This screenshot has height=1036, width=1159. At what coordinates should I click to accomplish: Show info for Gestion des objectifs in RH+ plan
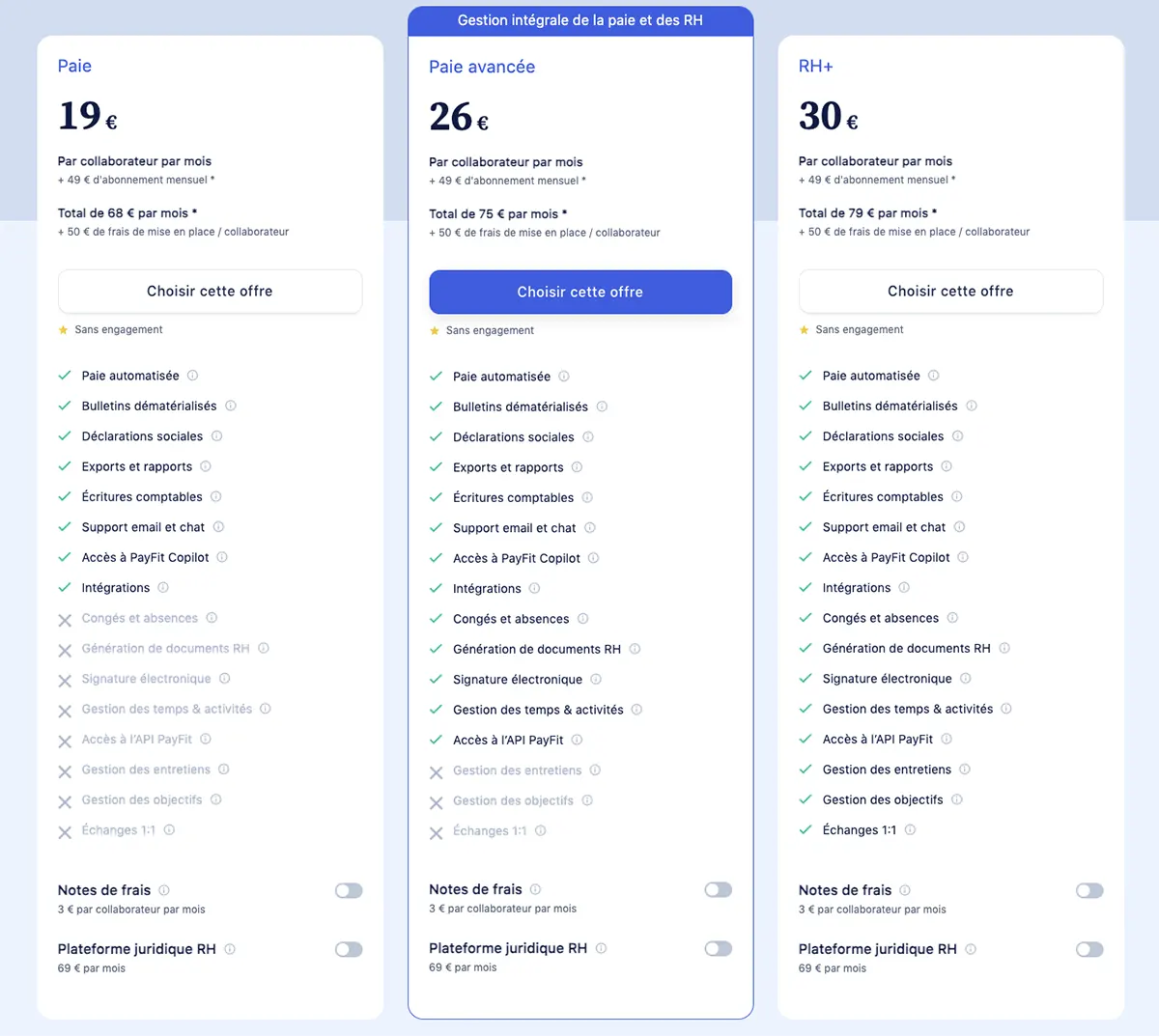tap(957, 799)
